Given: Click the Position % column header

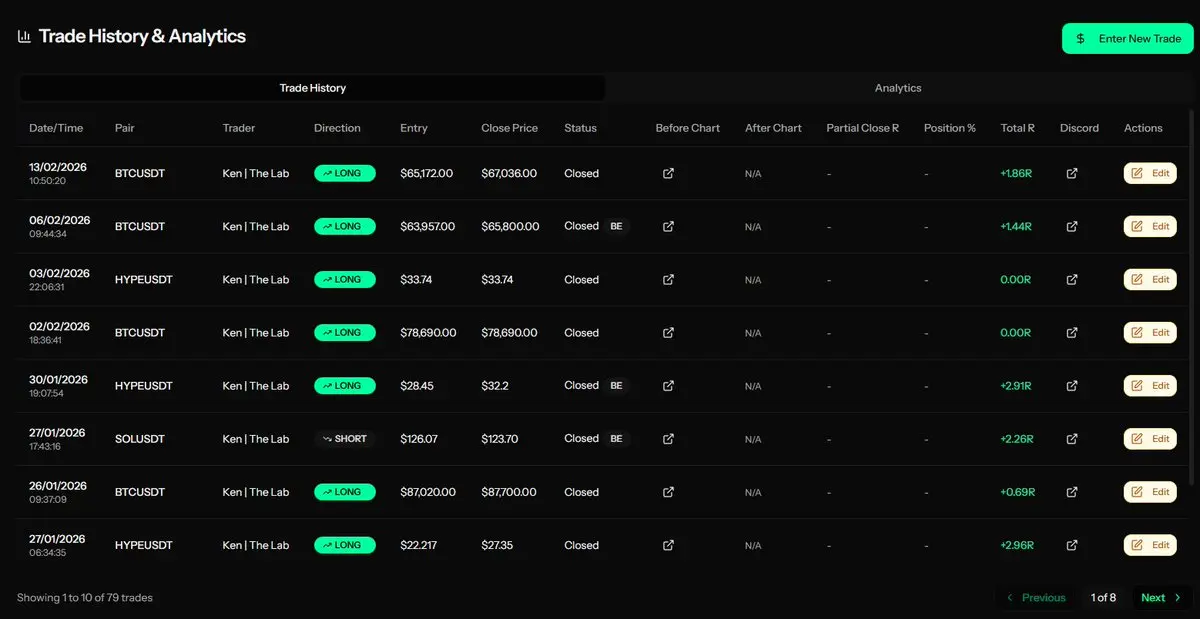Looking at the screenshot, I should 950,128.
